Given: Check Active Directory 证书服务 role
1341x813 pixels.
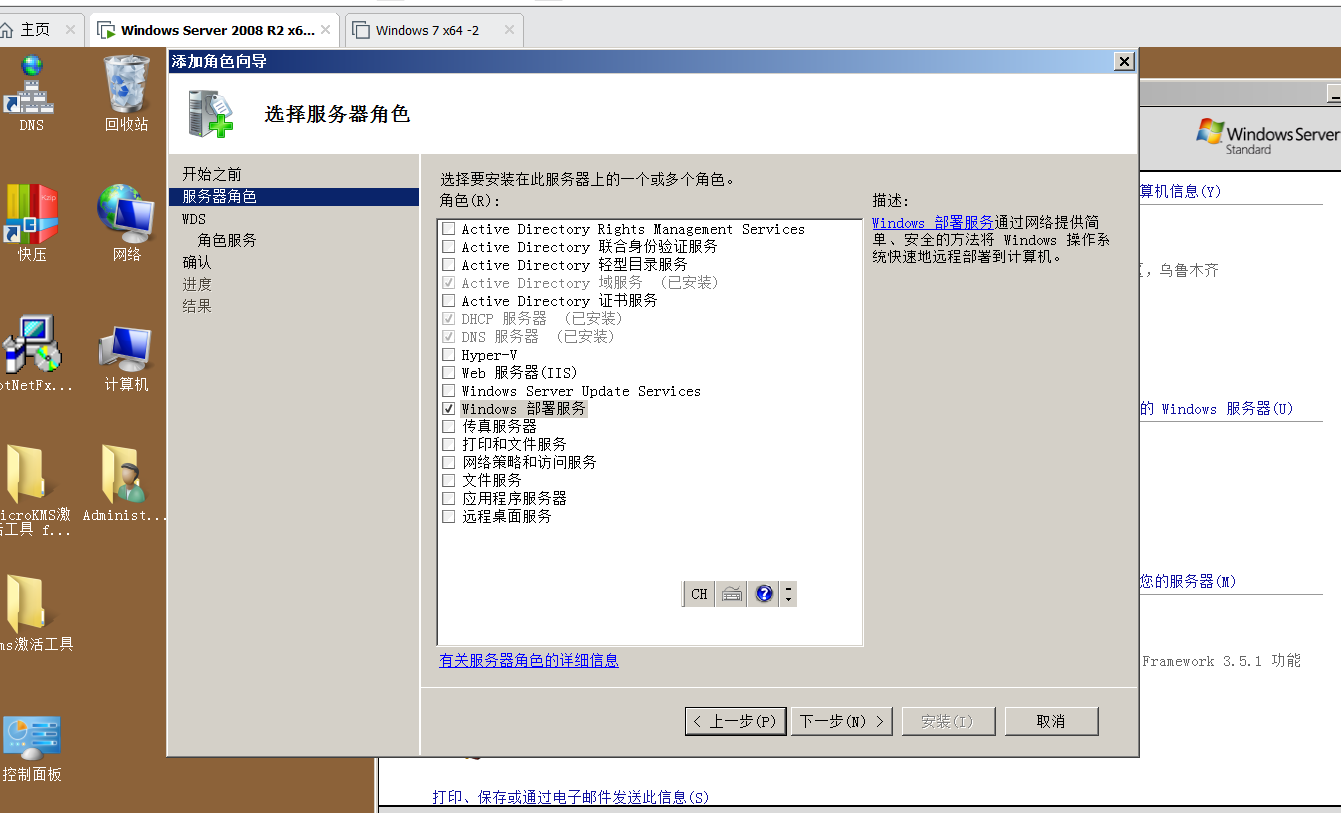Looking at the screenshot, I should click(x=449, y=301).
